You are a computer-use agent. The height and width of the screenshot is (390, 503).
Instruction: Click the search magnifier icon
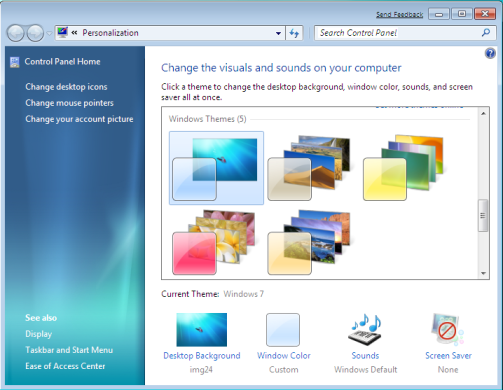pos(486,33)
